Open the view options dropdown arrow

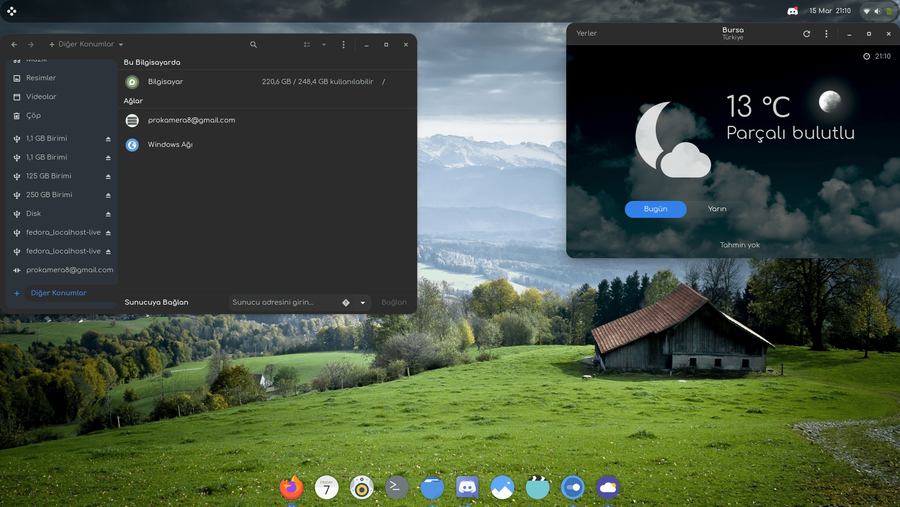324,45
